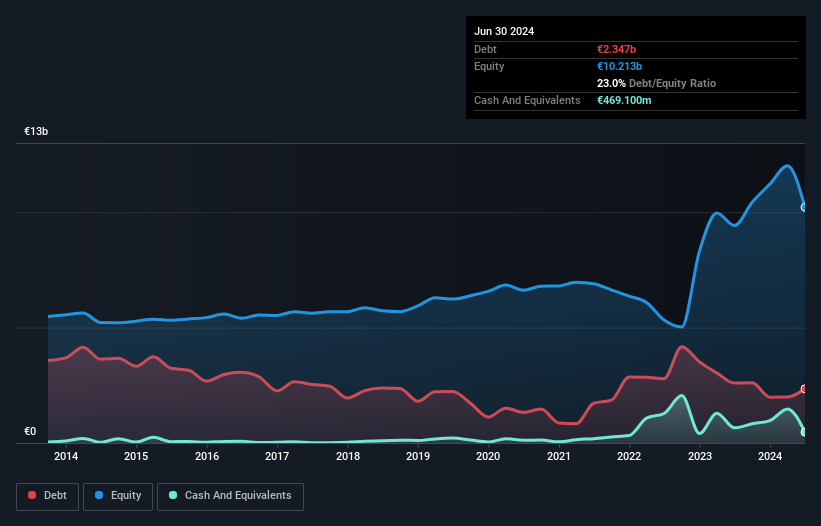Select the Cash endpoint marker on chart
The image size is (821, 526).
click(804, 432)
